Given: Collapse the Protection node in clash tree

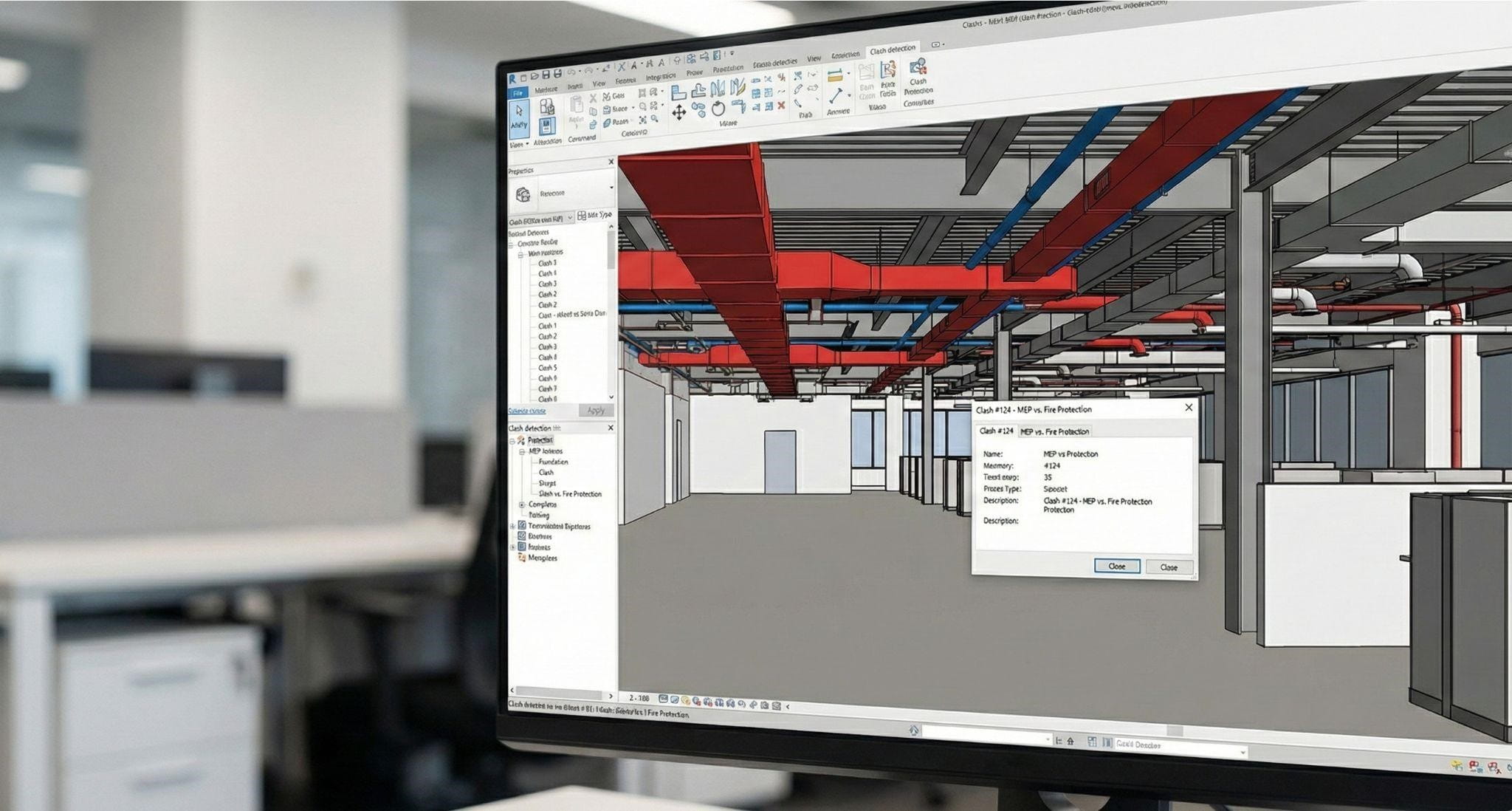Looking at the screenshot, I should 512,440.
